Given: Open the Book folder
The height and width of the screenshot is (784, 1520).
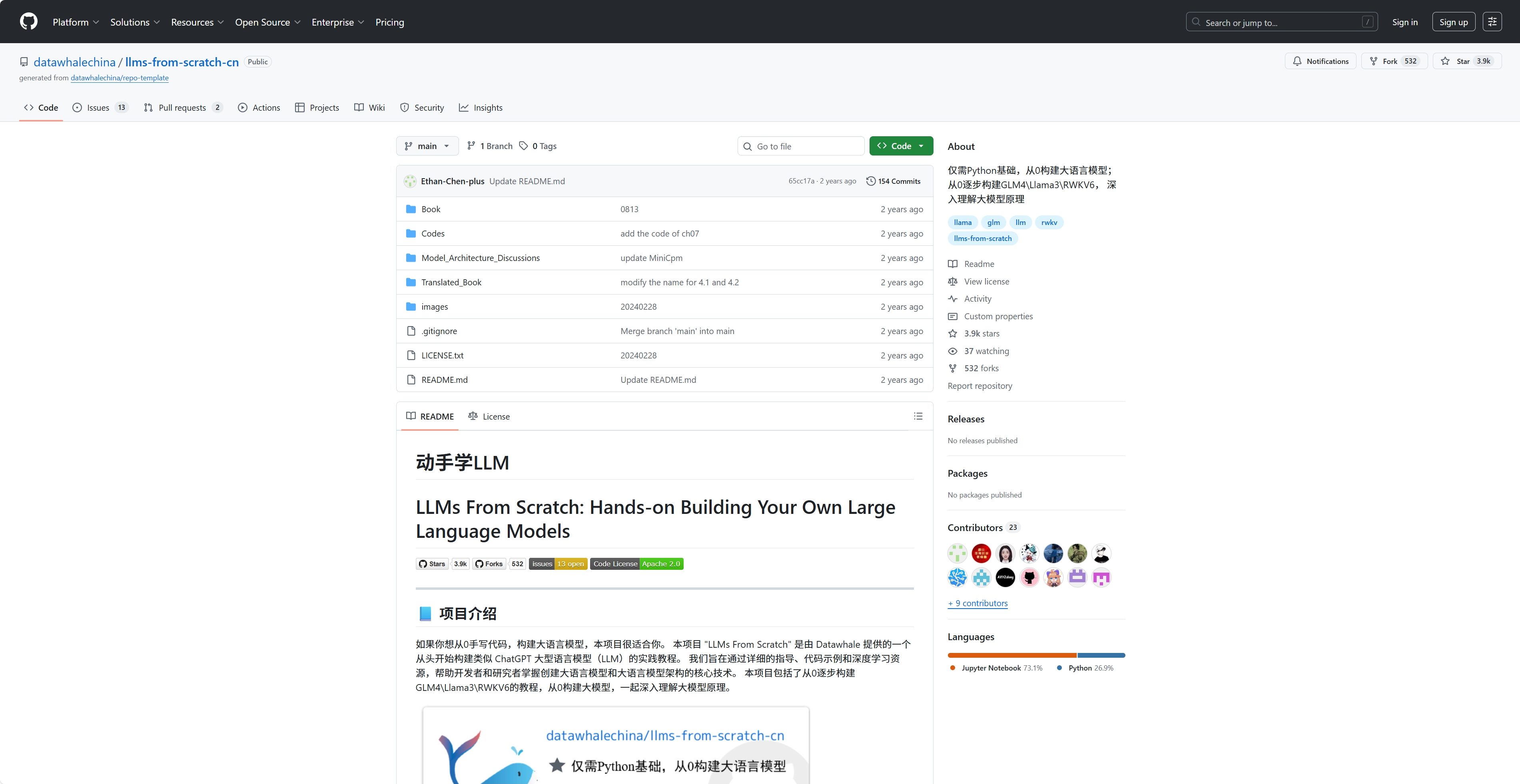Looking at the screenshot, I should click(430, 209).
